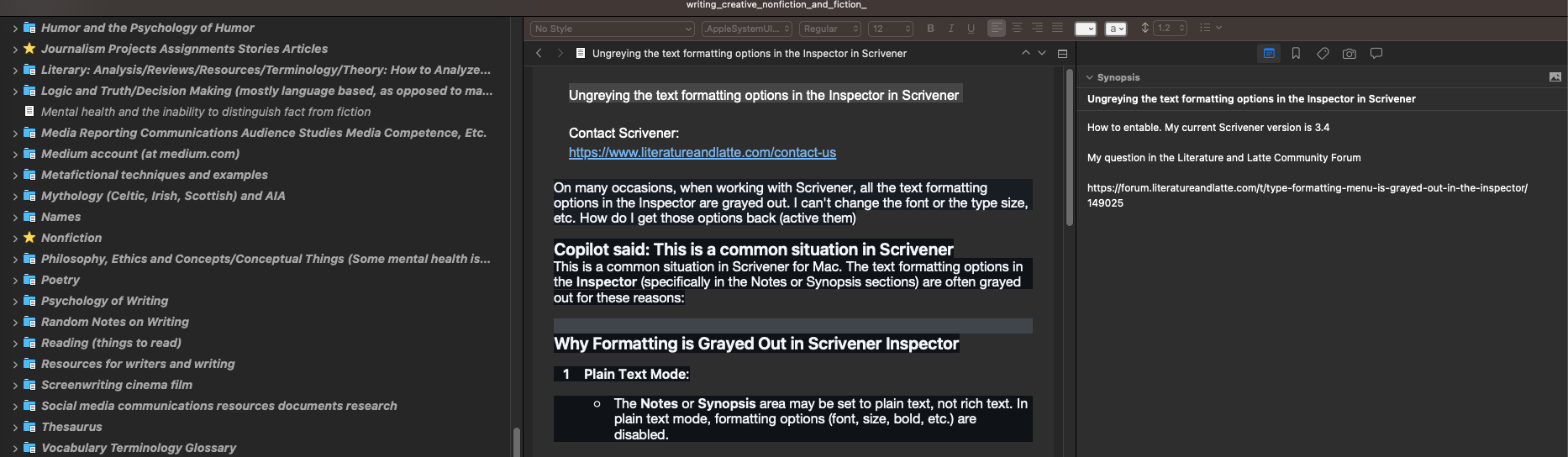Open the Regular typeface dropdown
1568x457 pixels.
pyautogui.click(x=830, y=29)
